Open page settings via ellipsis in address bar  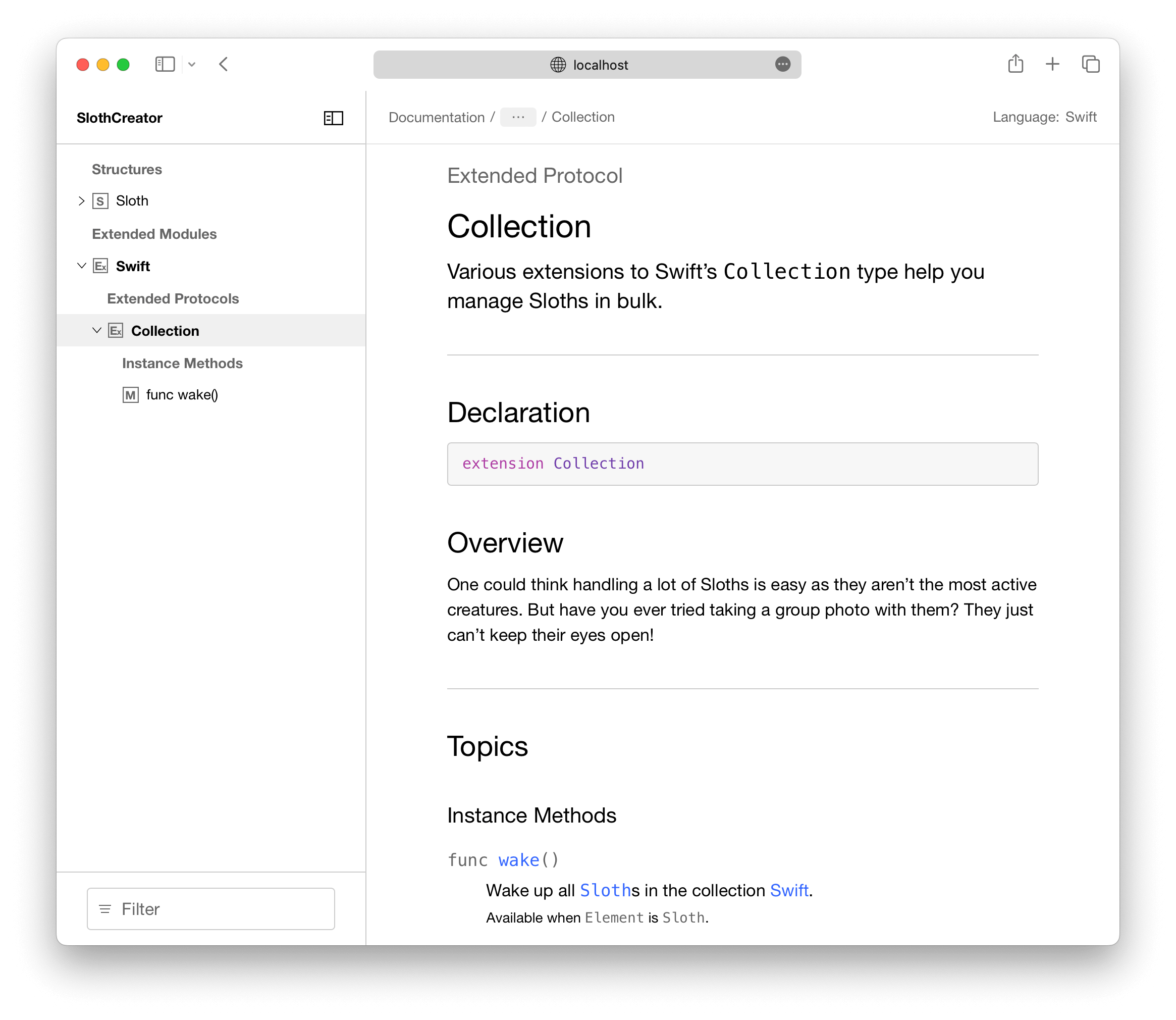click(x=783, y=65)
